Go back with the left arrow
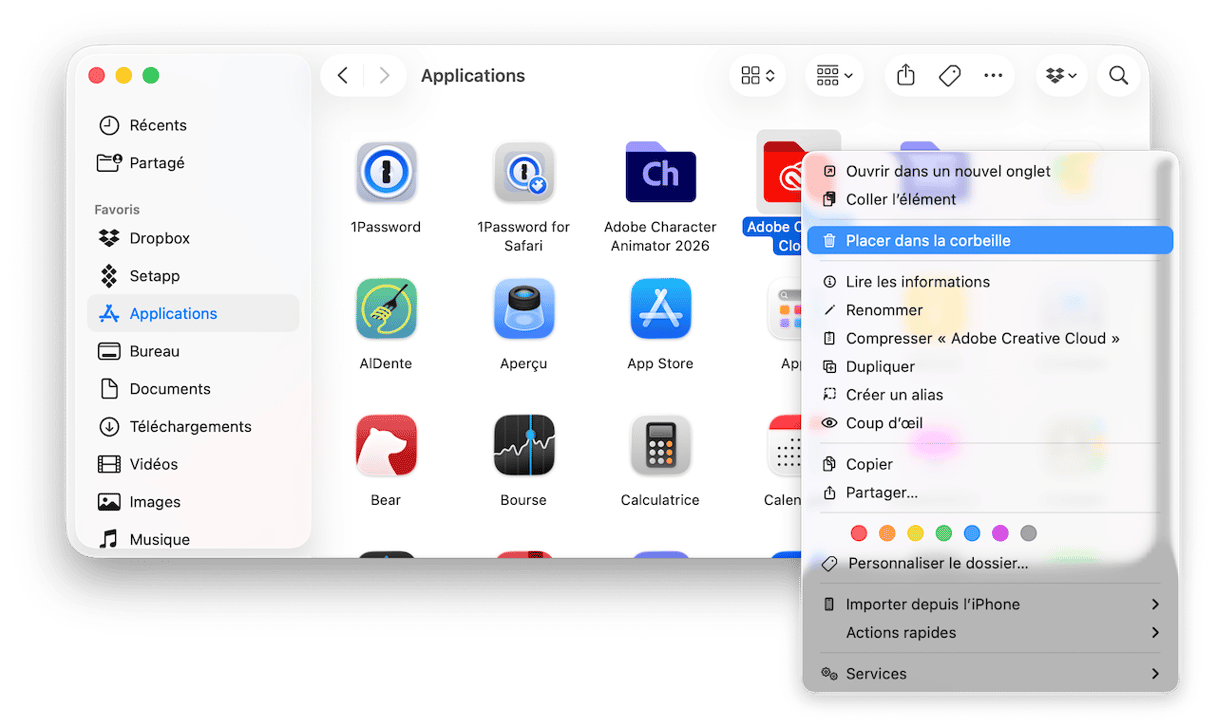The image size is (1216, 725). click(x=342, y=76)
